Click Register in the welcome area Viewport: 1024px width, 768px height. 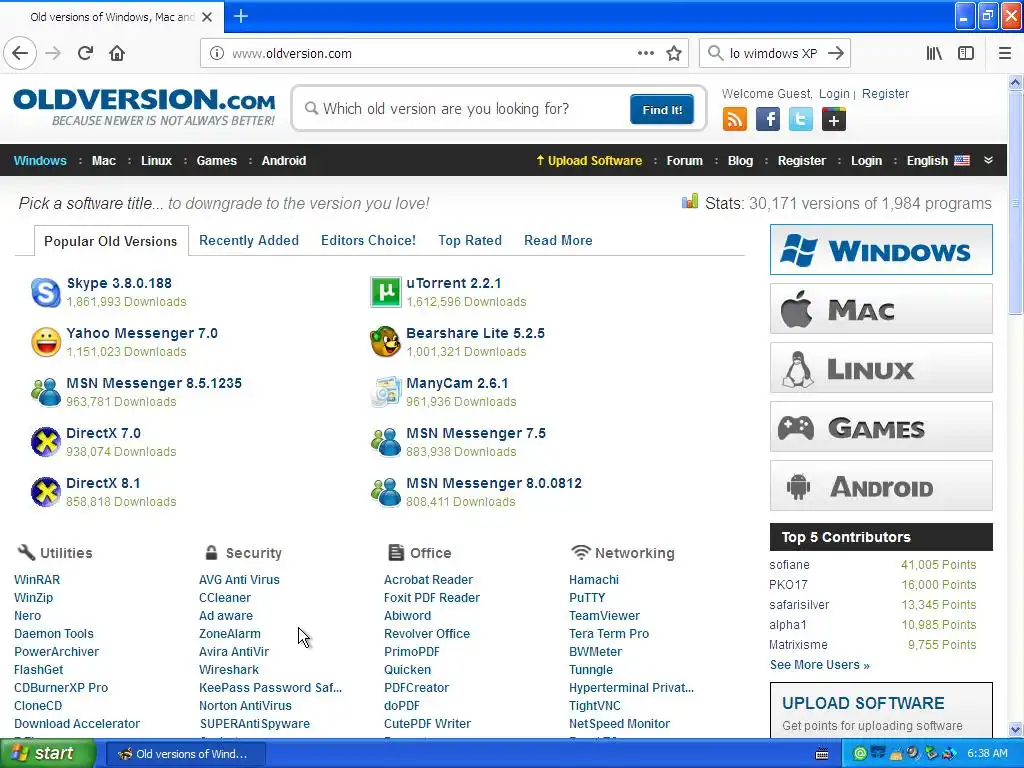point(885,93)
